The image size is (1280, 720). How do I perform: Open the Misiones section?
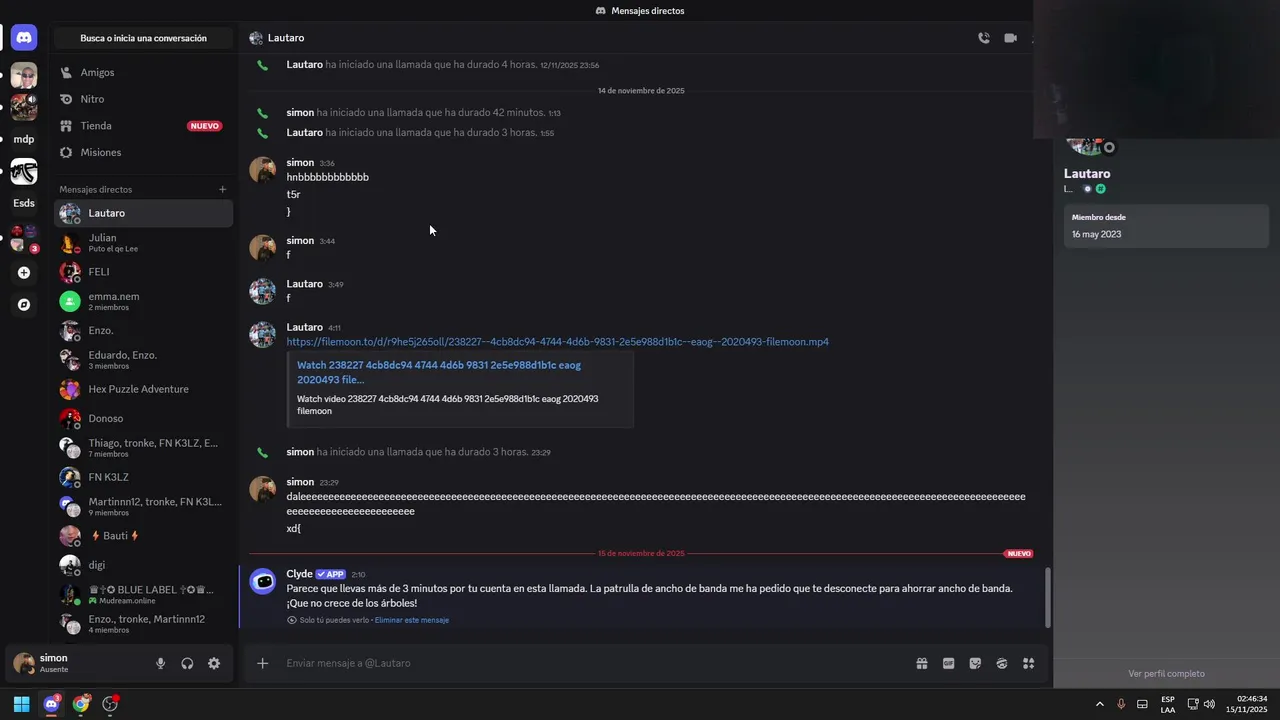click(x=100, y=153)
